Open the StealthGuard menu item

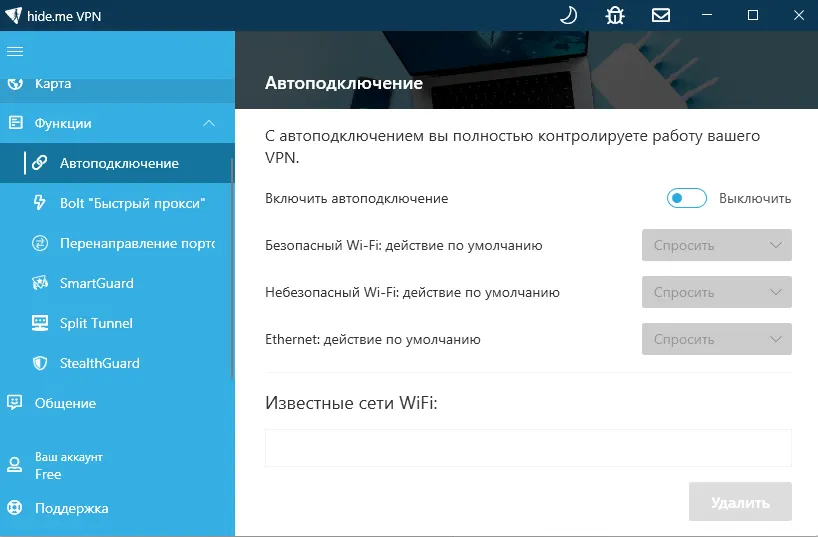[x=117, y=363]
